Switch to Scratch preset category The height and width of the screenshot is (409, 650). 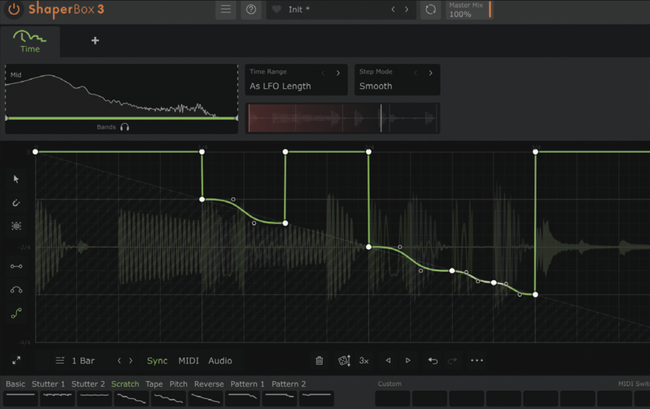pos(125,384)
